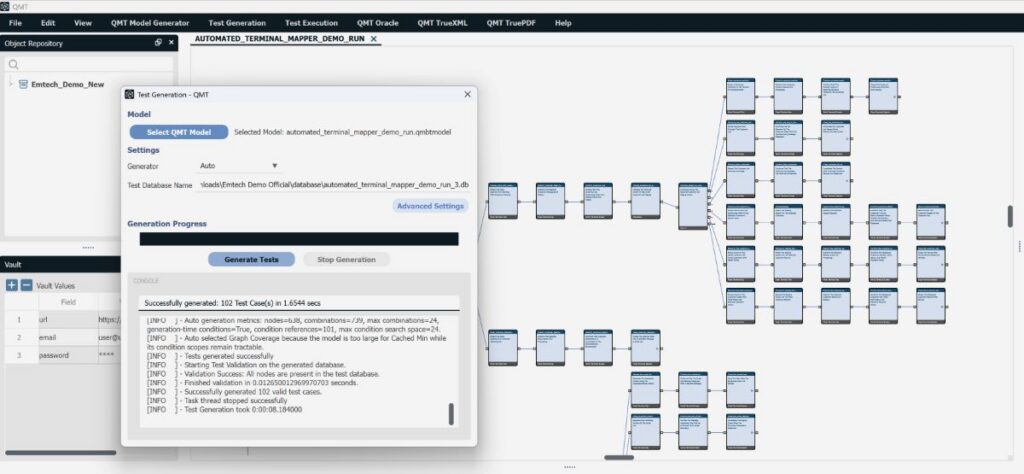Click the model canvas horizontal scrollbar

click(618, 457)
